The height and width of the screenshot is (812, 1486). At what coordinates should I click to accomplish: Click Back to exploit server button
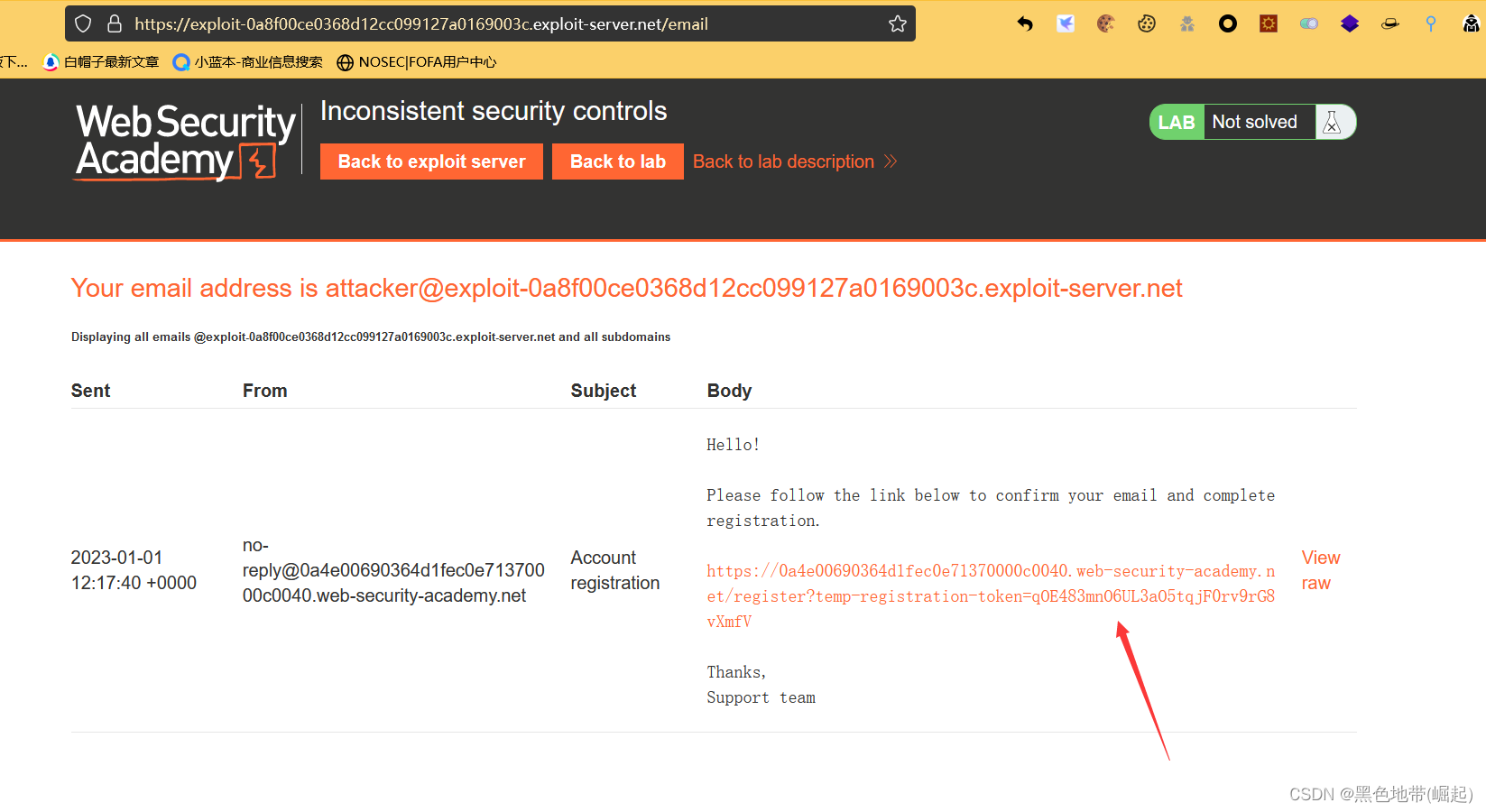(x=431, y=161)
